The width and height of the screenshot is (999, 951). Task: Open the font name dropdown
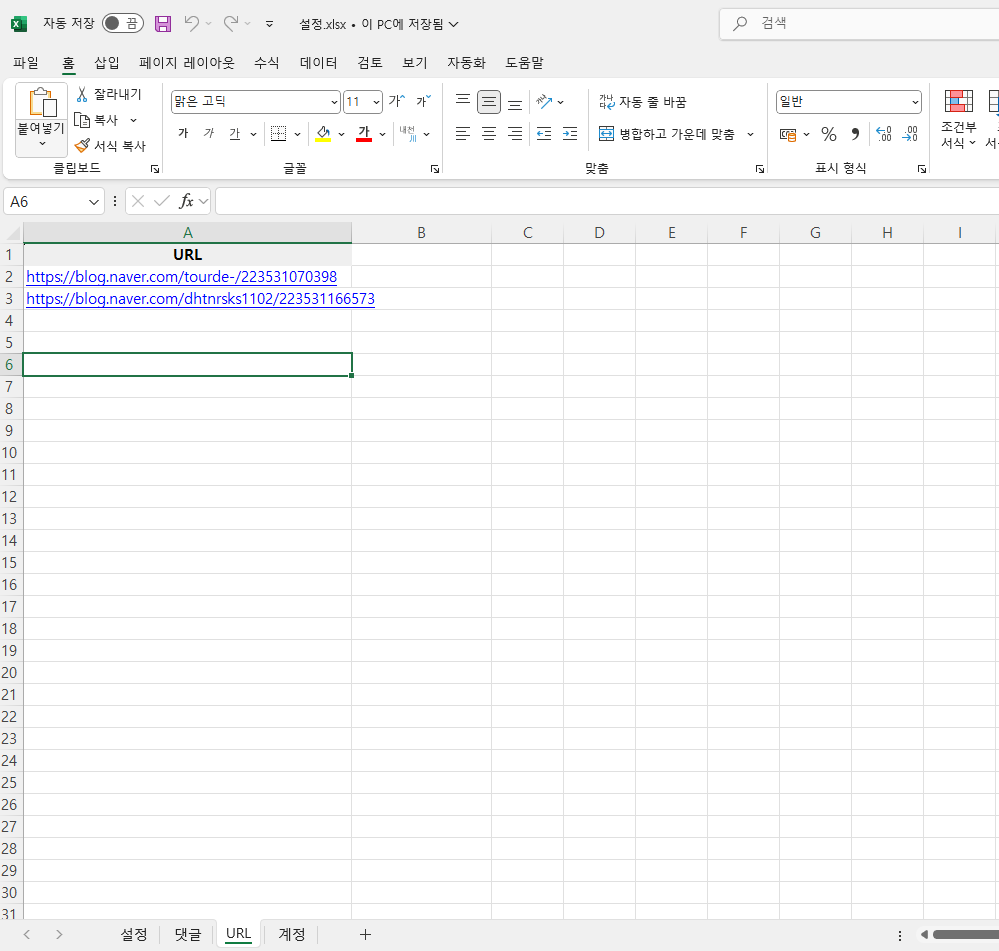click(x=334, y=102)
